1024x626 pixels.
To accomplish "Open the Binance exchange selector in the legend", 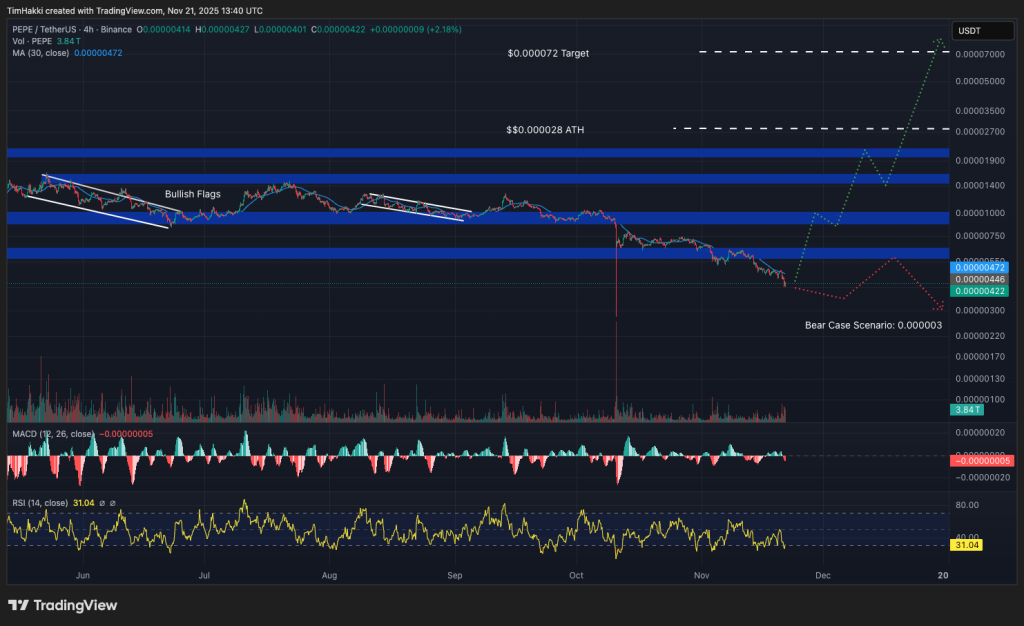I will tap(116, 29).
